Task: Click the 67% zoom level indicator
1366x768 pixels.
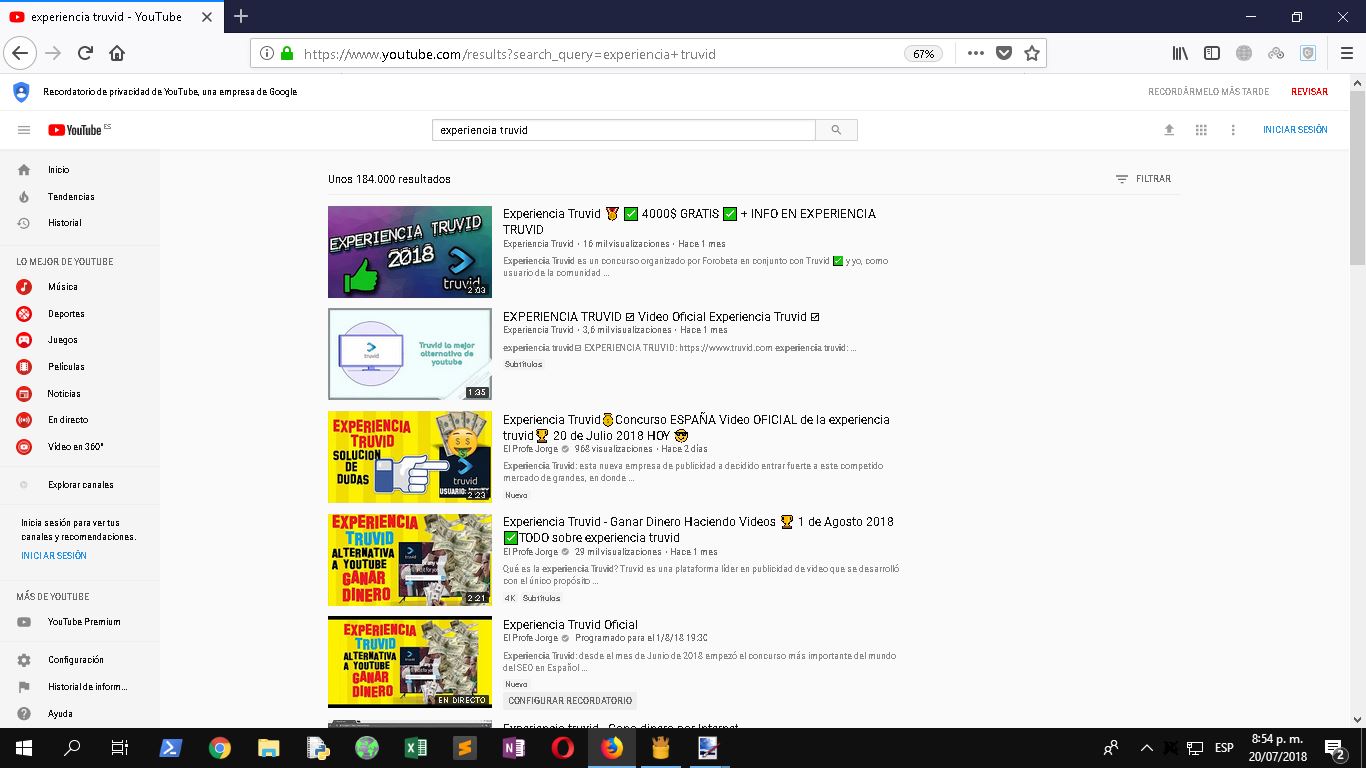Action: tap(924, 54)
